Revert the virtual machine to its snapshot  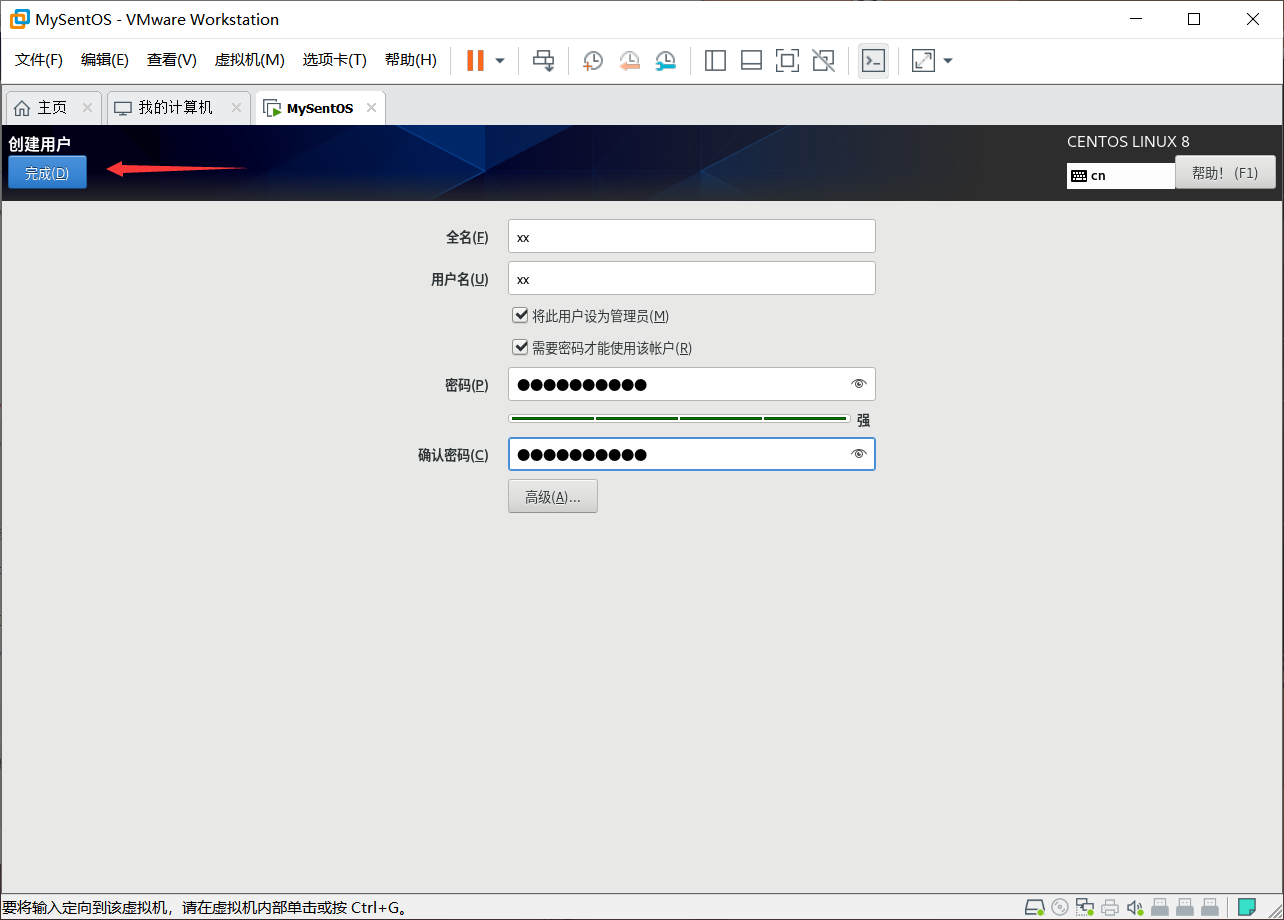click(629, 61)
